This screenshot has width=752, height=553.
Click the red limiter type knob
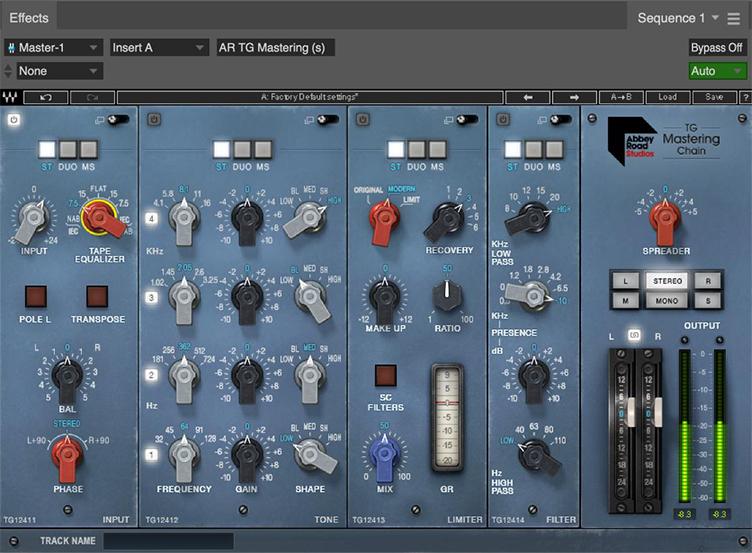point(384,219)
